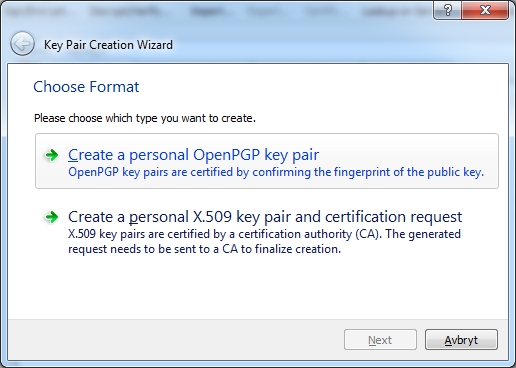Click the word OpenPGP in the first option title
516x368 pixels.
click(x=226, y=155)
